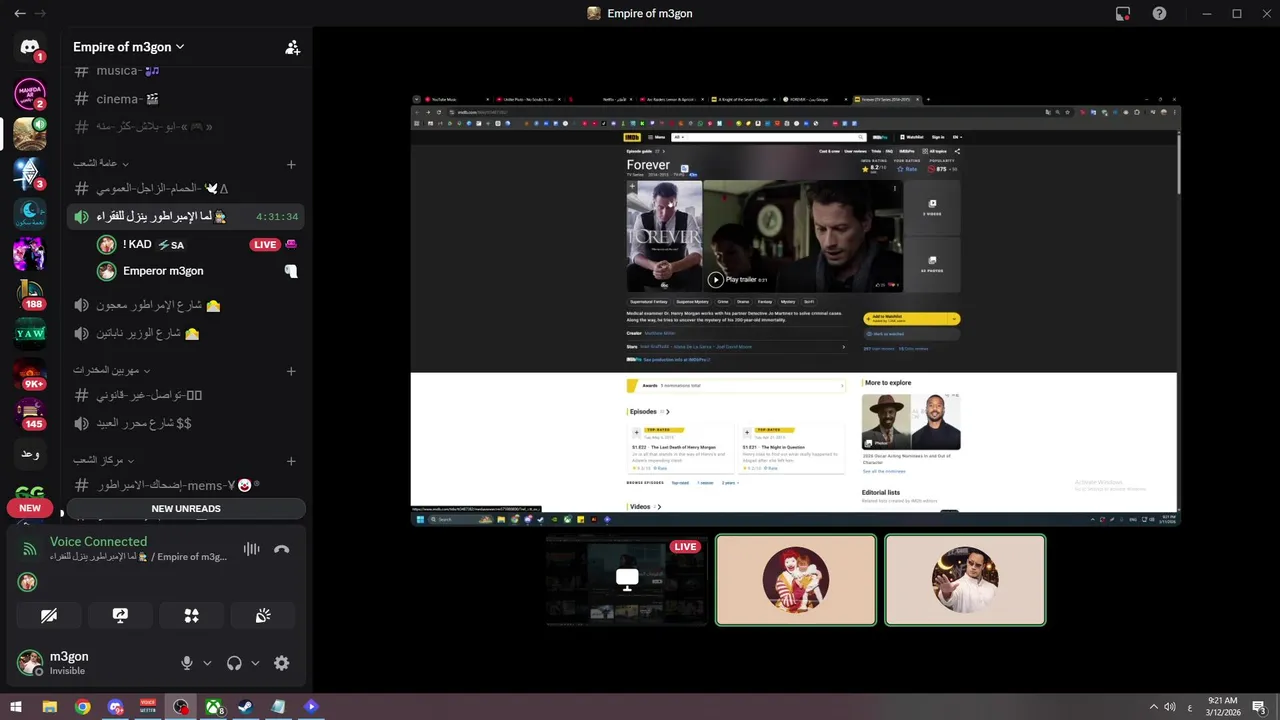The height and width of the screenshot is (720, 1280).
Task: Open Empire of m3gon server menu
Action: point(129,47)
